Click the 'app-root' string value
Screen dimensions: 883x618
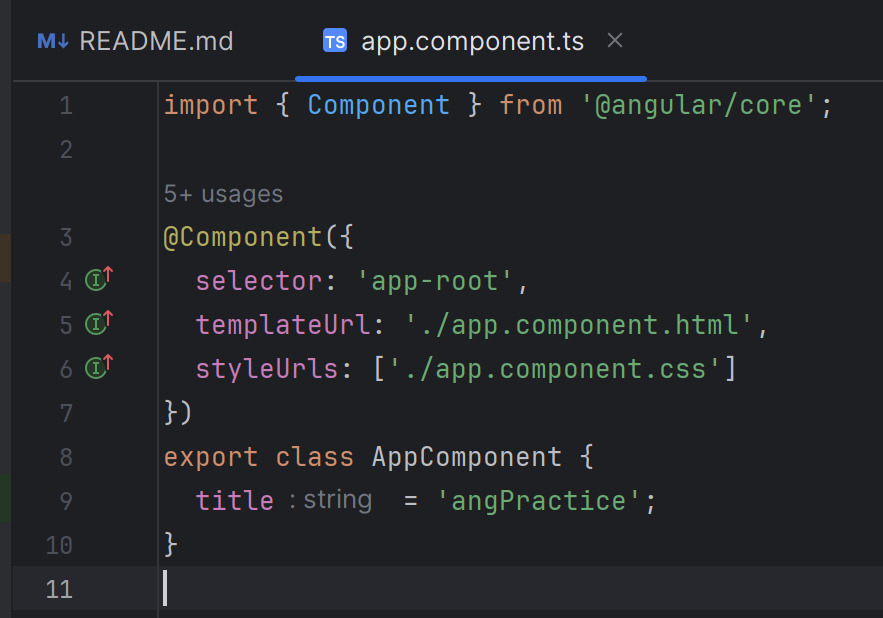434,281
